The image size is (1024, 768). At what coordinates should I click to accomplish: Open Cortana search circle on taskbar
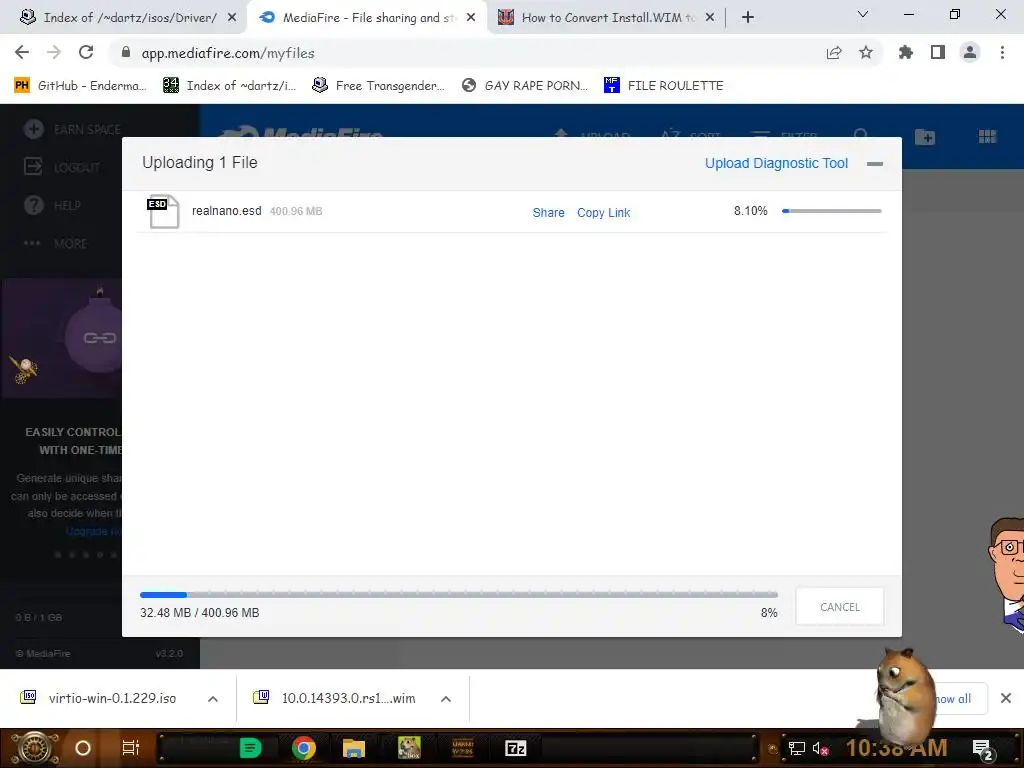click(x=83, y=748)
